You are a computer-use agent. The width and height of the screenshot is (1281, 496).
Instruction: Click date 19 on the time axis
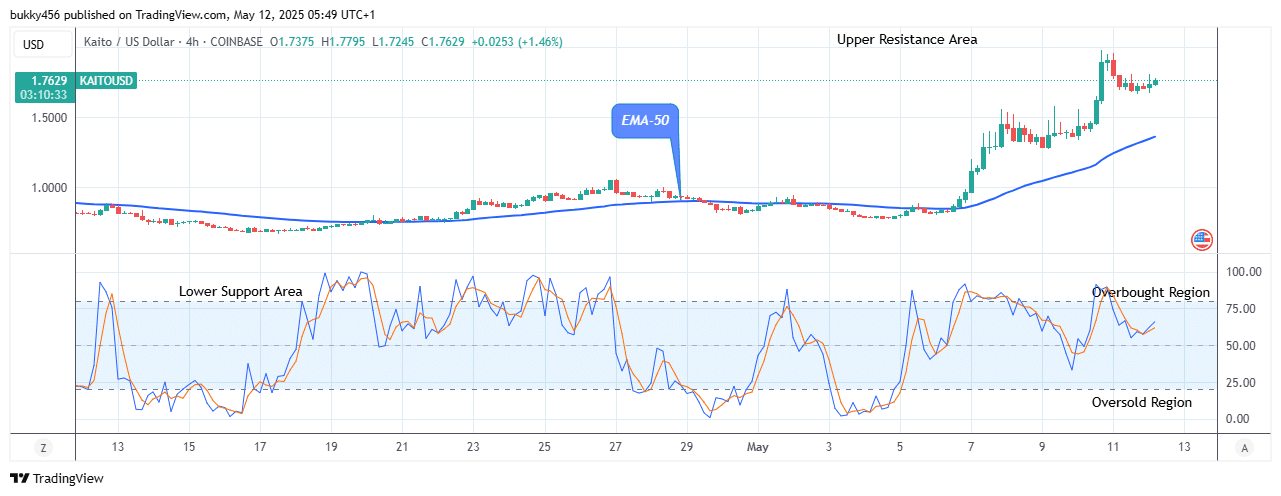[x=331, y=447]
